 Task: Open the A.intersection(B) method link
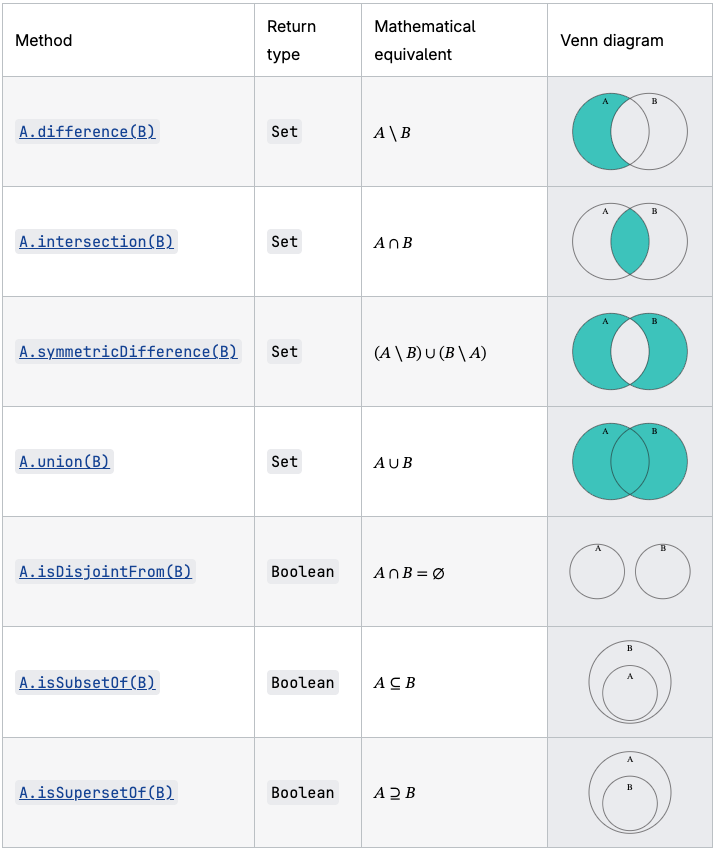[96, 242]
